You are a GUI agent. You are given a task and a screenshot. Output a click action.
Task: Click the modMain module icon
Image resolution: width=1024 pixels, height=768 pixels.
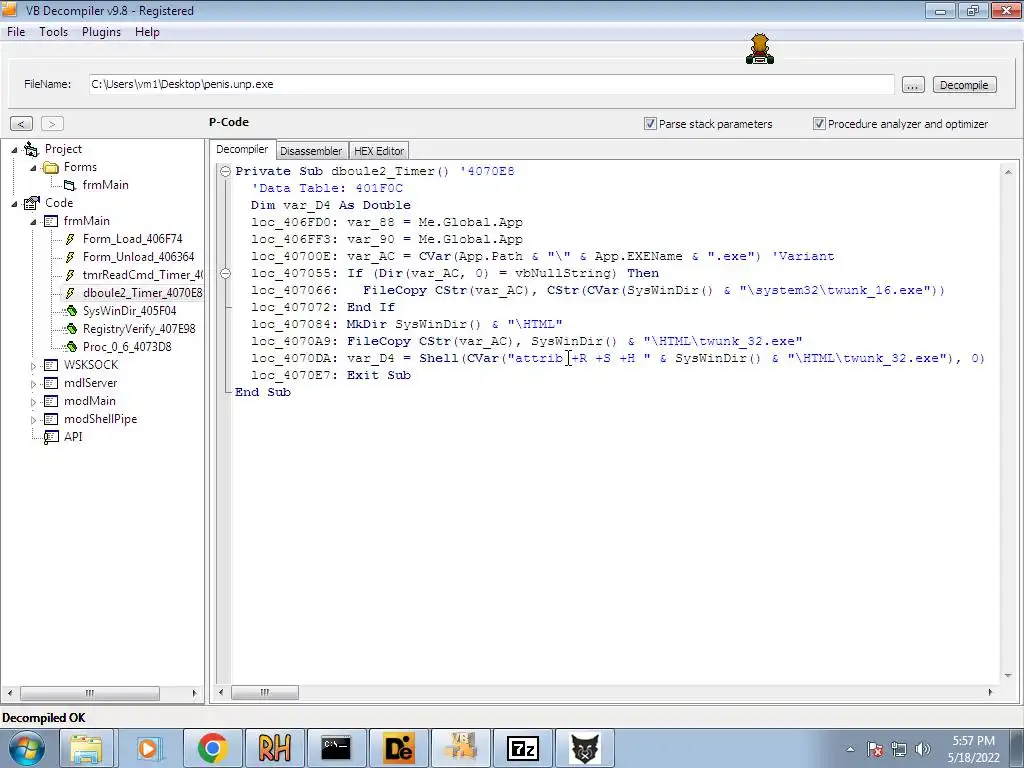[51, 401]
